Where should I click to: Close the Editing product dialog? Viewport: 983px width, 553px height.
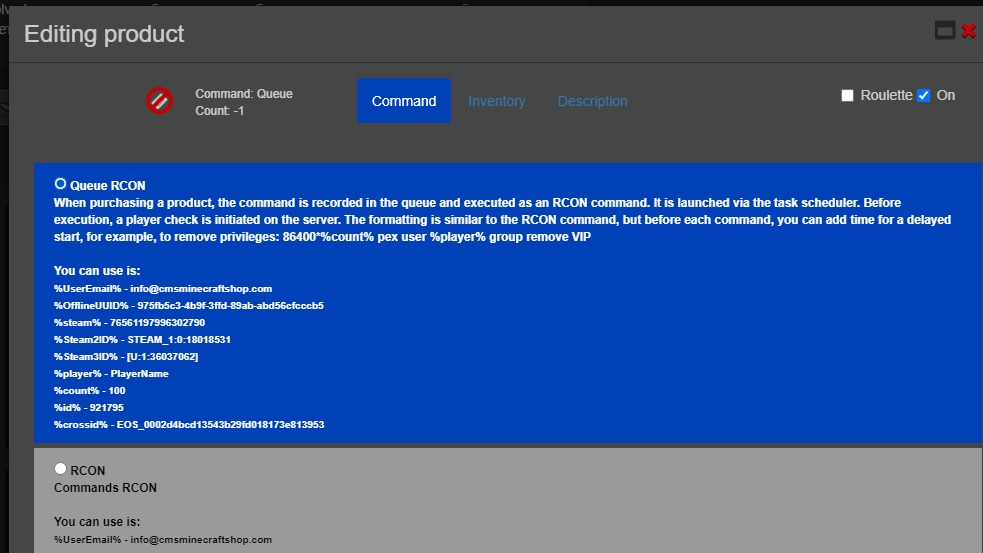pyautogui.click(x=968, y=31)
